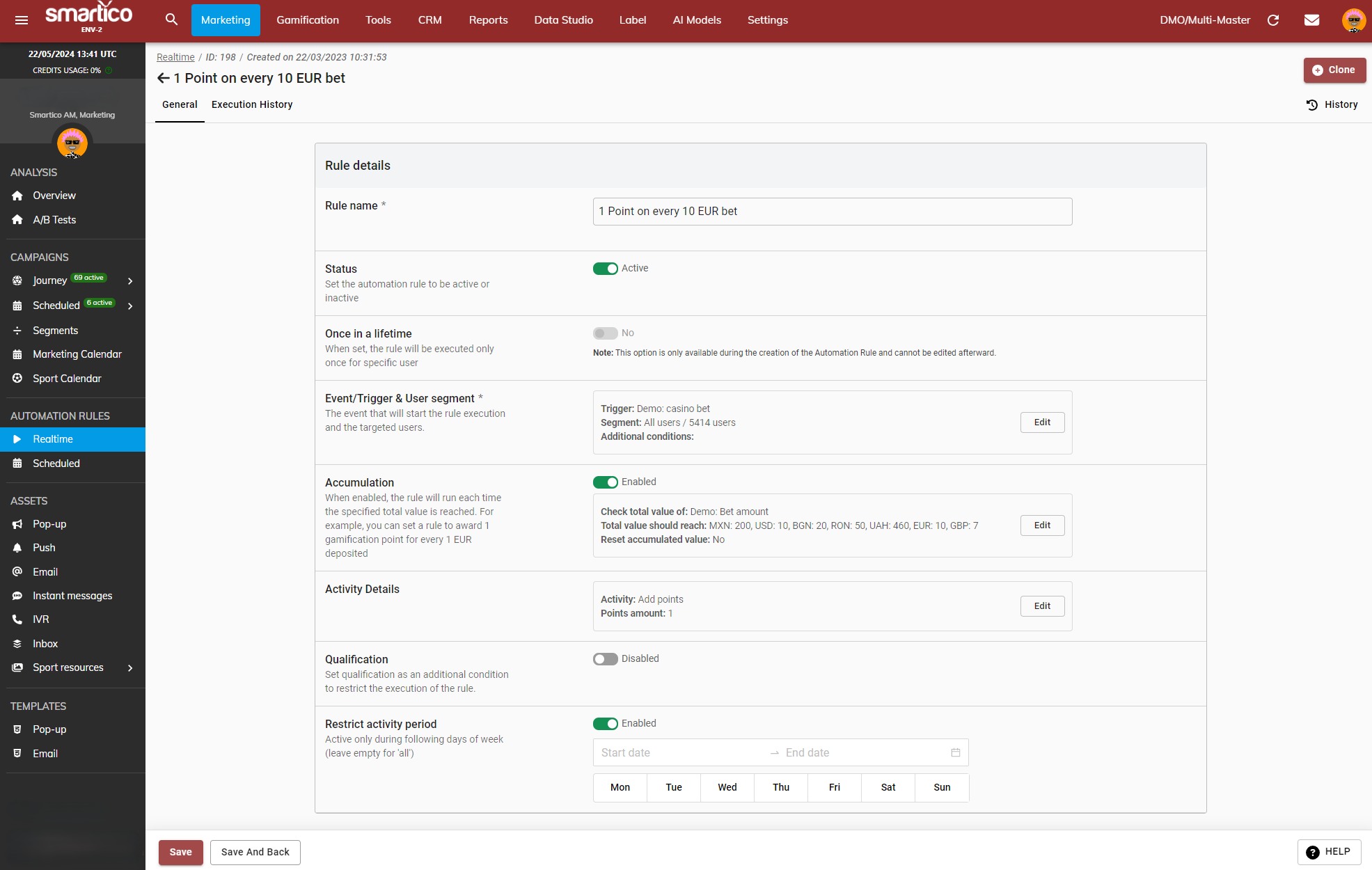
Task: Click the calendar icon in date range
Action: point(956,752)
